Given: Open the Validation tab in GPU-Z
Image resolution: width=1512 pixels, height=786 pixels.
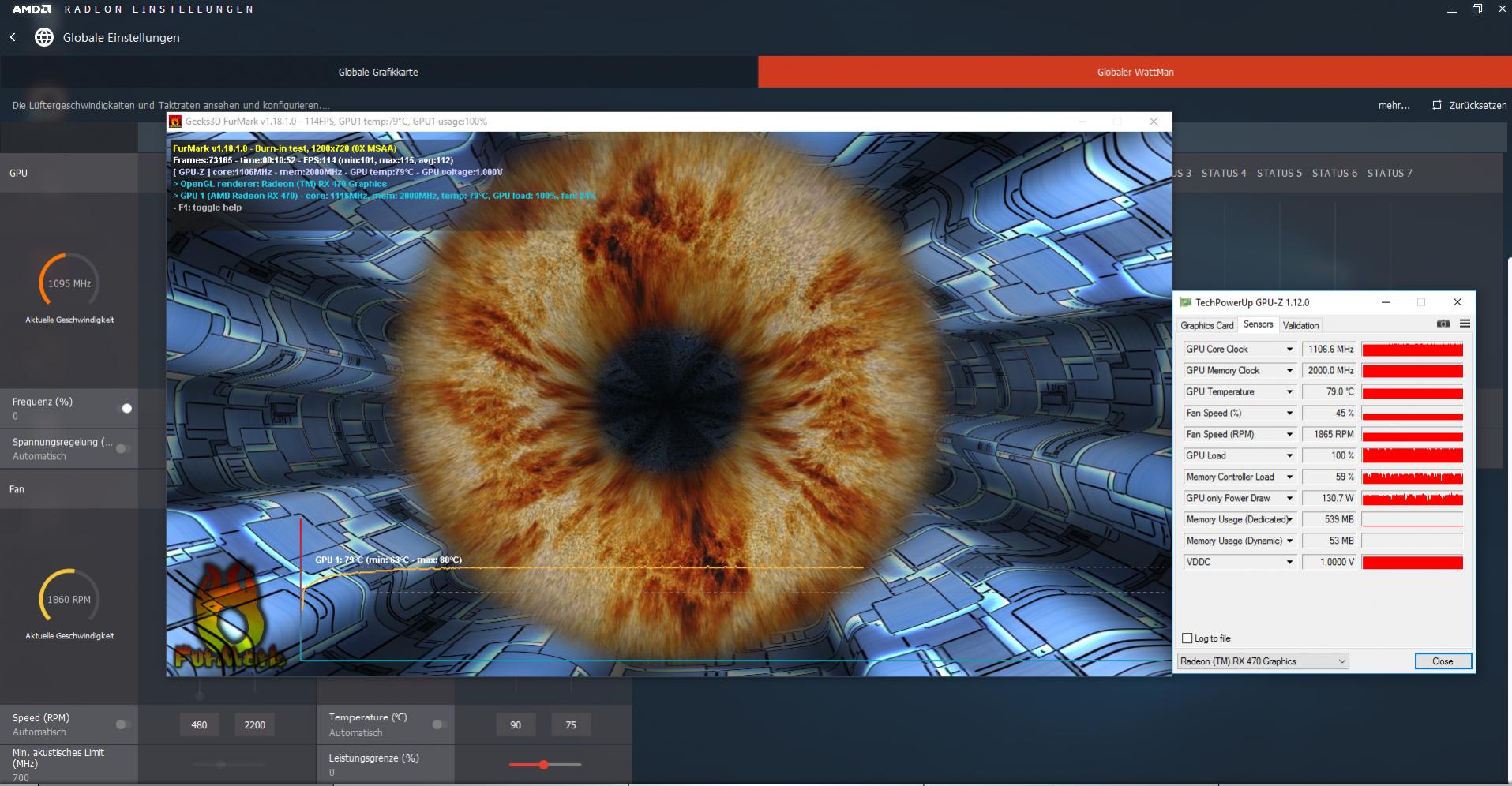Looking at the screenshot, I should point(1300,325).
